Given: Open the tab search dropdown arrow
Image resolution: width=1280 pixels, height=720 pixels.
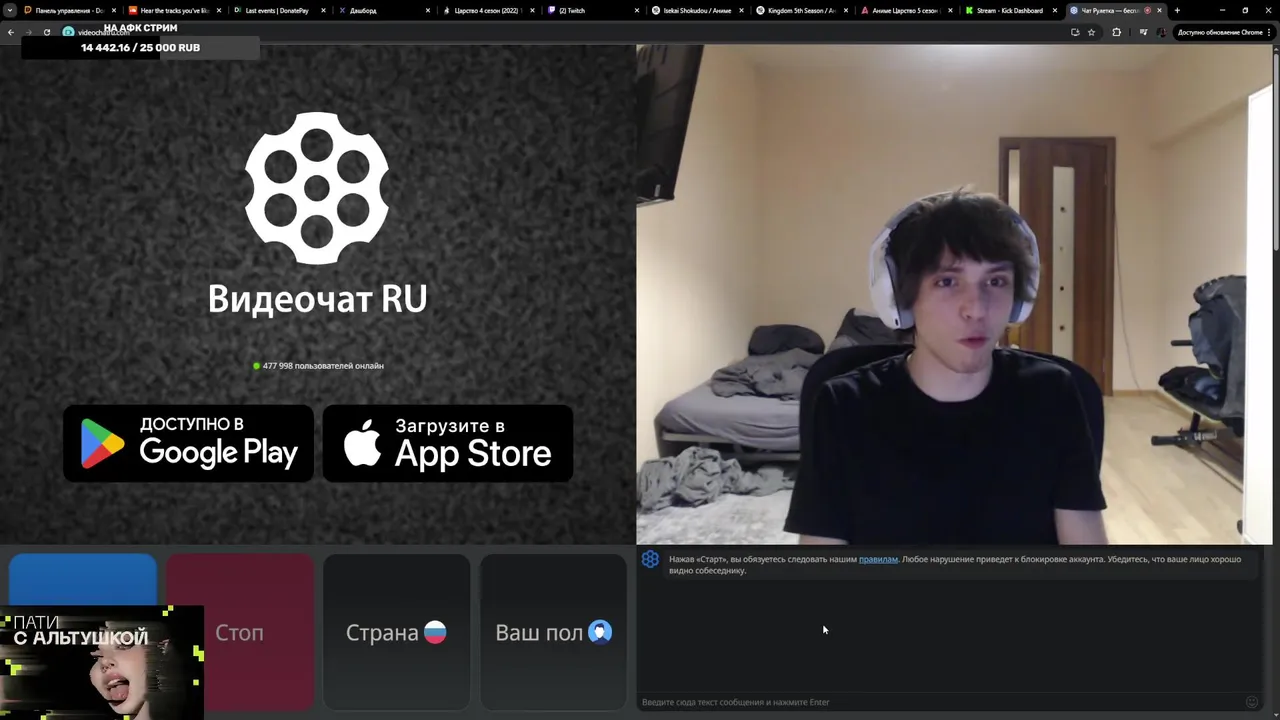Looking at the screenshot, I should point(11,10).
